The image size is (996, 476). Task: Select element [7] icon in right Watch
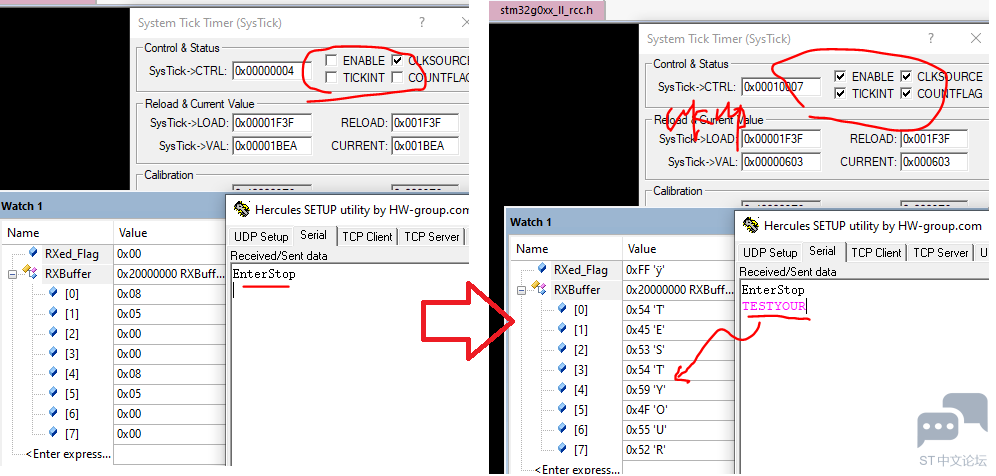pyautogui.click(x=562, y=449)
